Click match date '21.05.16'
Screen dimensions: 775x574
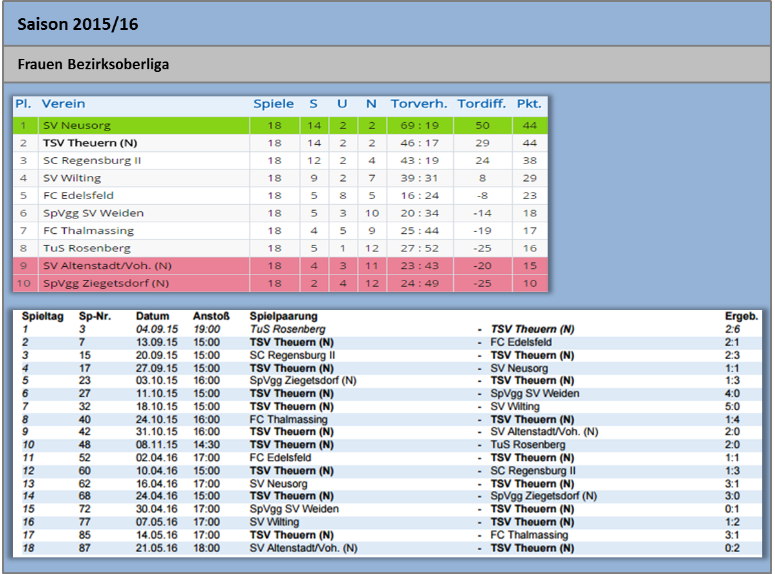click(x=157, y=548)
